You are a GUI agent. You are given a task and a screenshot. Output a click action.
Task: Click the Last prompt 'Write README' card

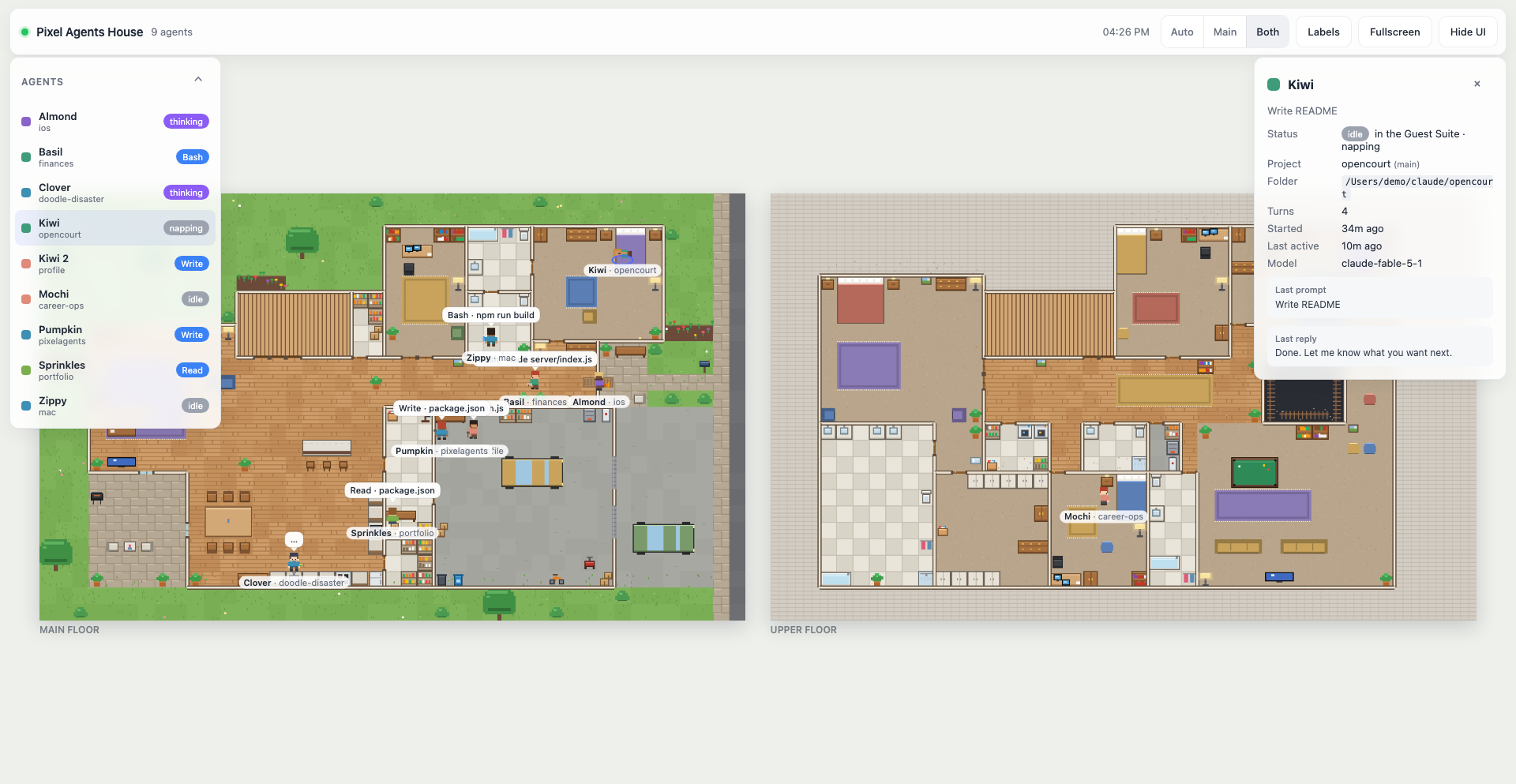tap(1379, 298)
